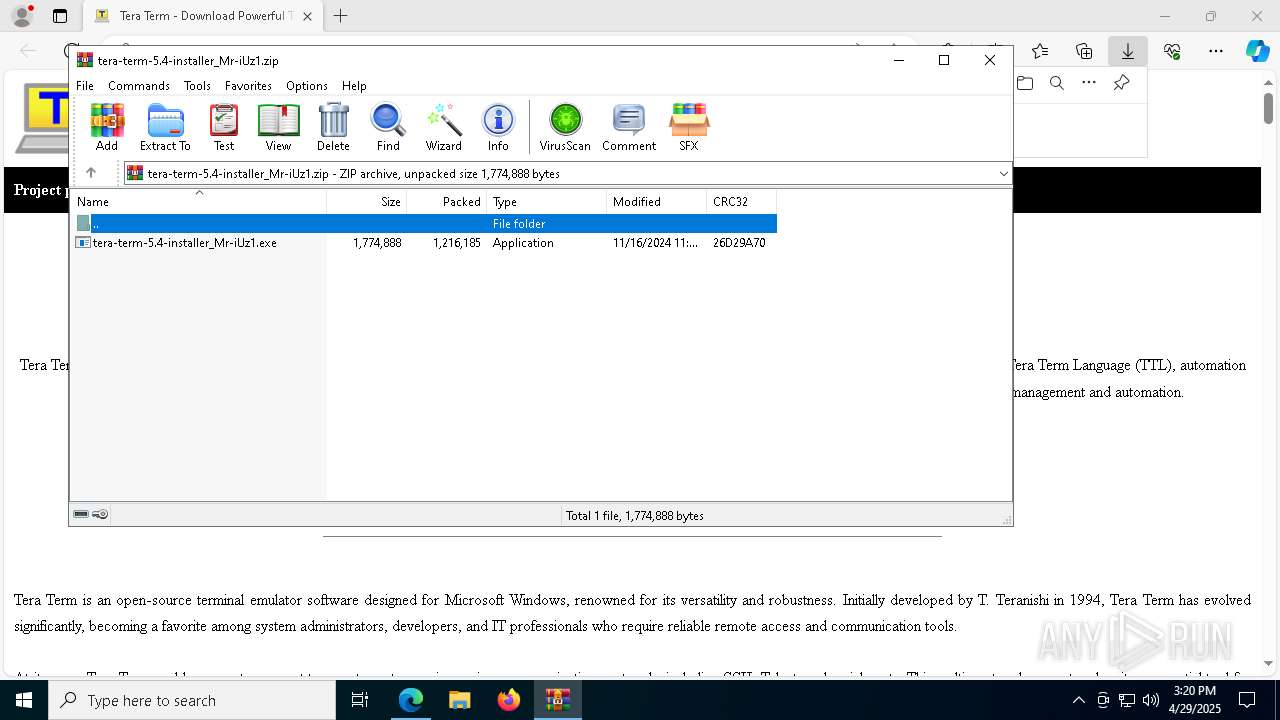Open the Tools menu
The height and width of the screenshot is (720, 1280).
click(x=197, y=86)
